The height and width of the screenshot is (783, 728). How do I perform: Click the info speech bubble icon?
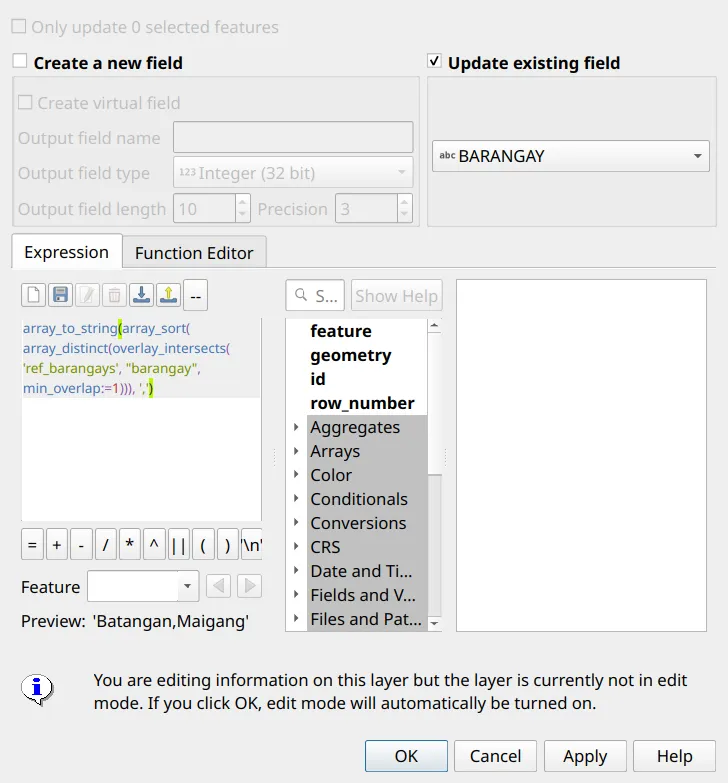coord(37,690)
